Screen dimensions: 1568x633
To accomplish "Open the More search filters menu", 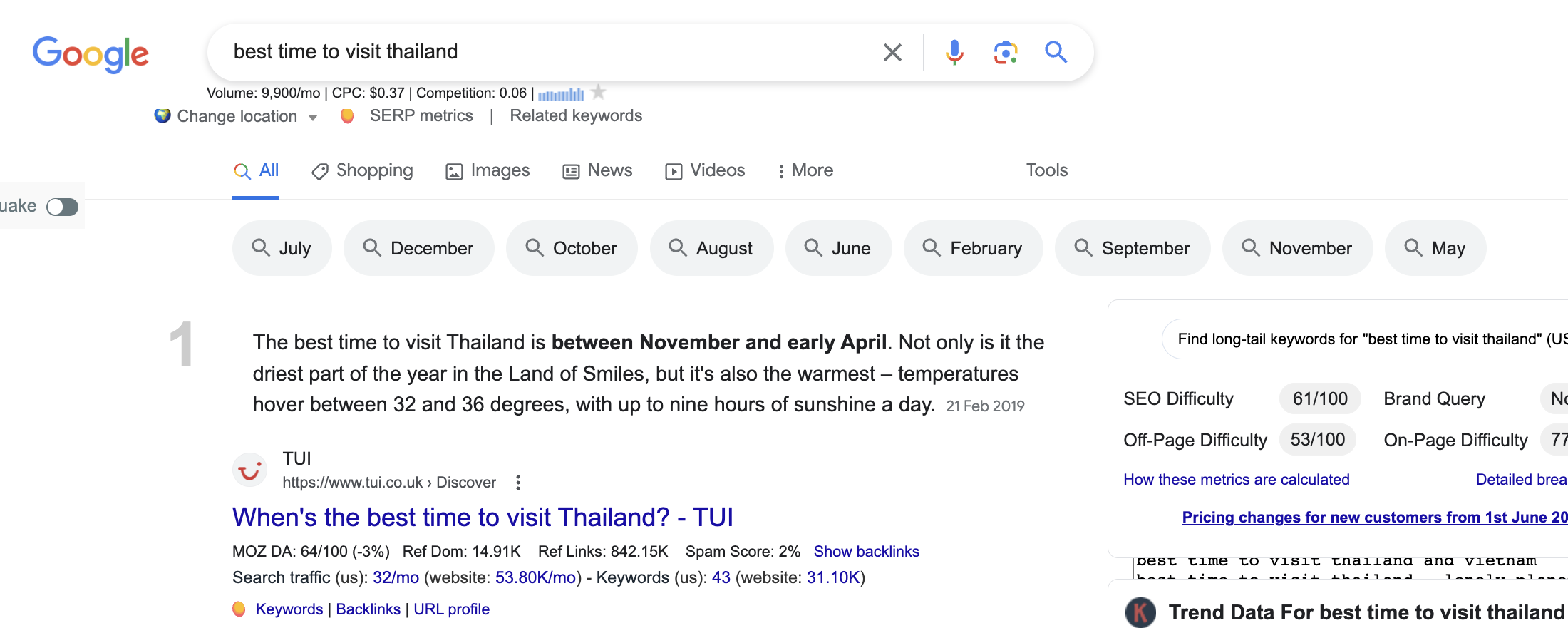I will tap(805, 170).
